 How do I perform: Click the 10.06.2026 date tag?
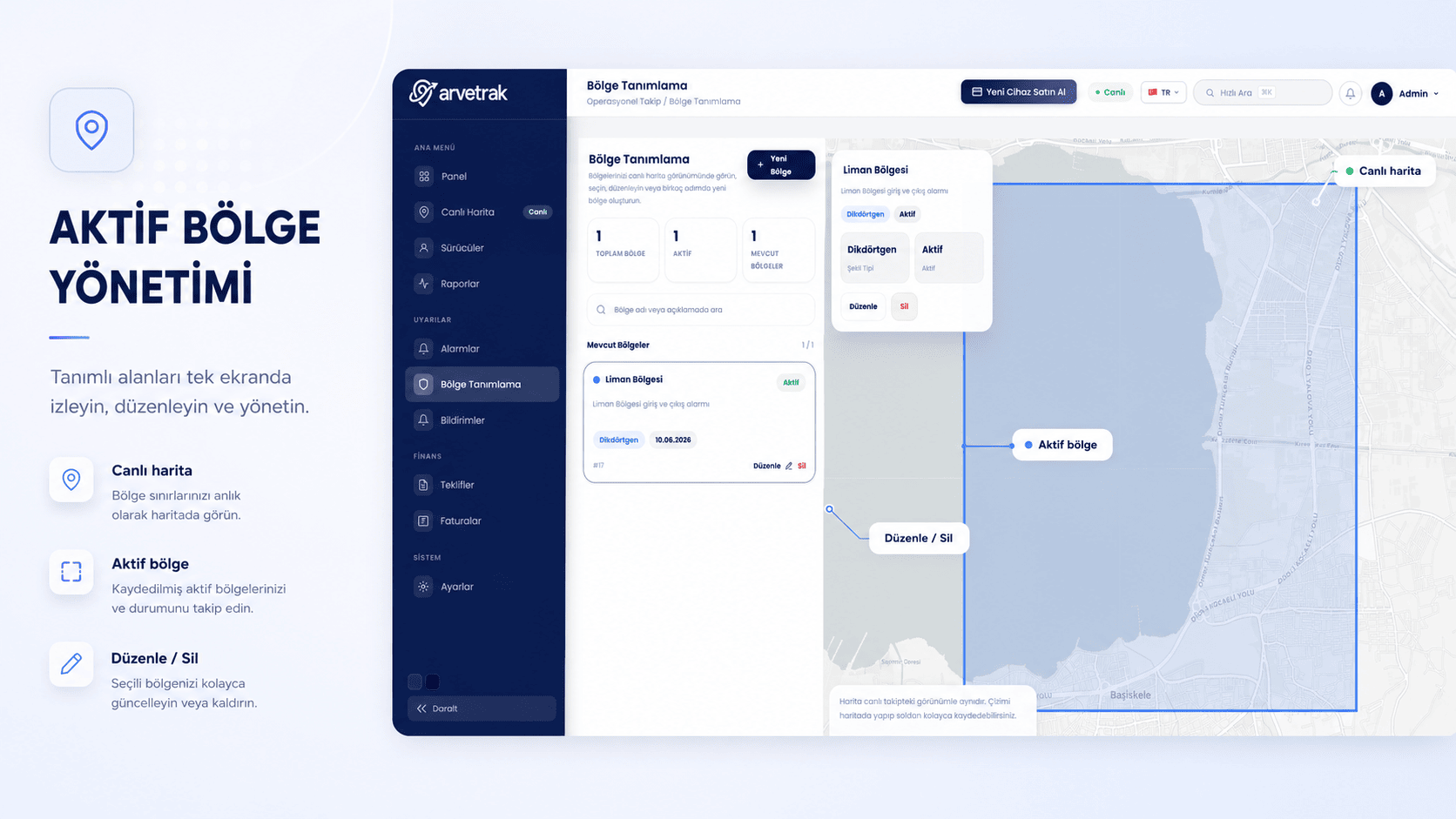pyautogui.click(x=673, y=440)
